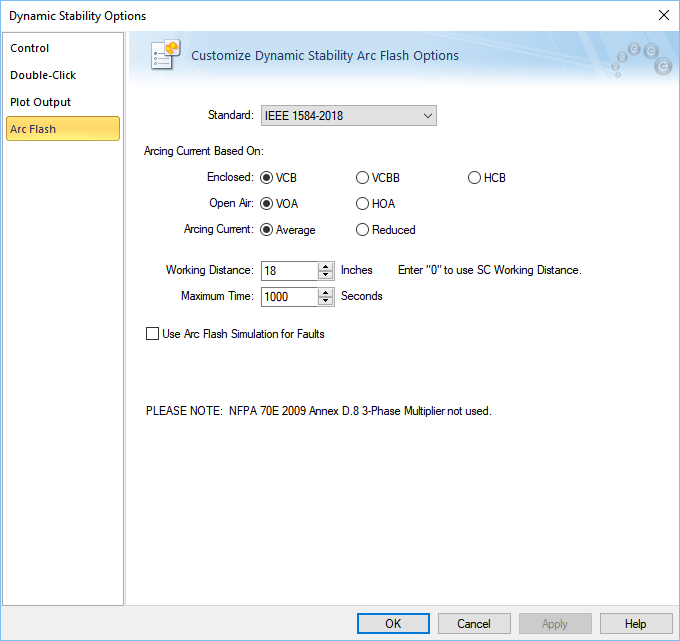
Task: Open Help for this dialog
Action: tap(636, 623)
